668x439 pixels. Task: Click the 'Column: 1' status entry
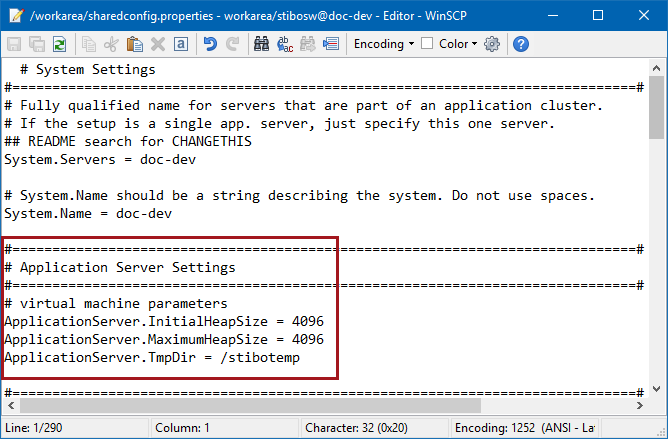point(182,427)
